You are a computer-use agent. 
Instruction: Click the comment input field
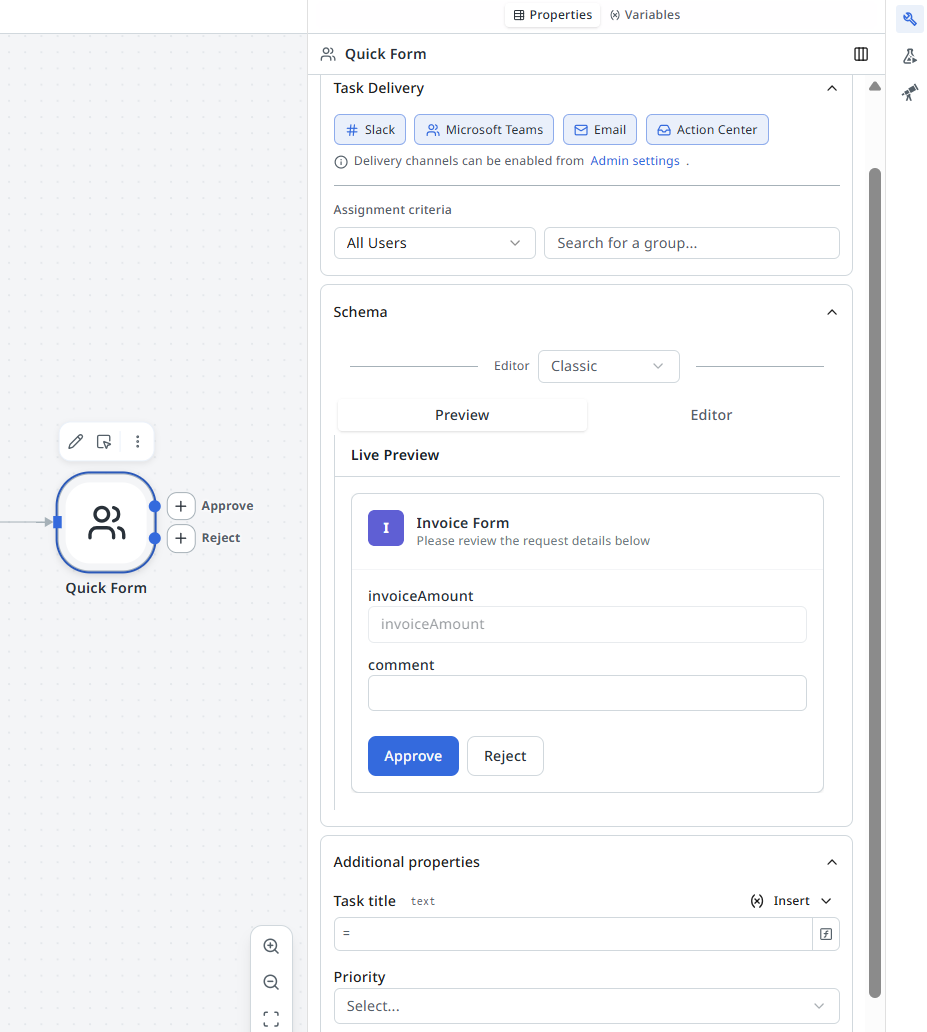click(x=587, y=693)
